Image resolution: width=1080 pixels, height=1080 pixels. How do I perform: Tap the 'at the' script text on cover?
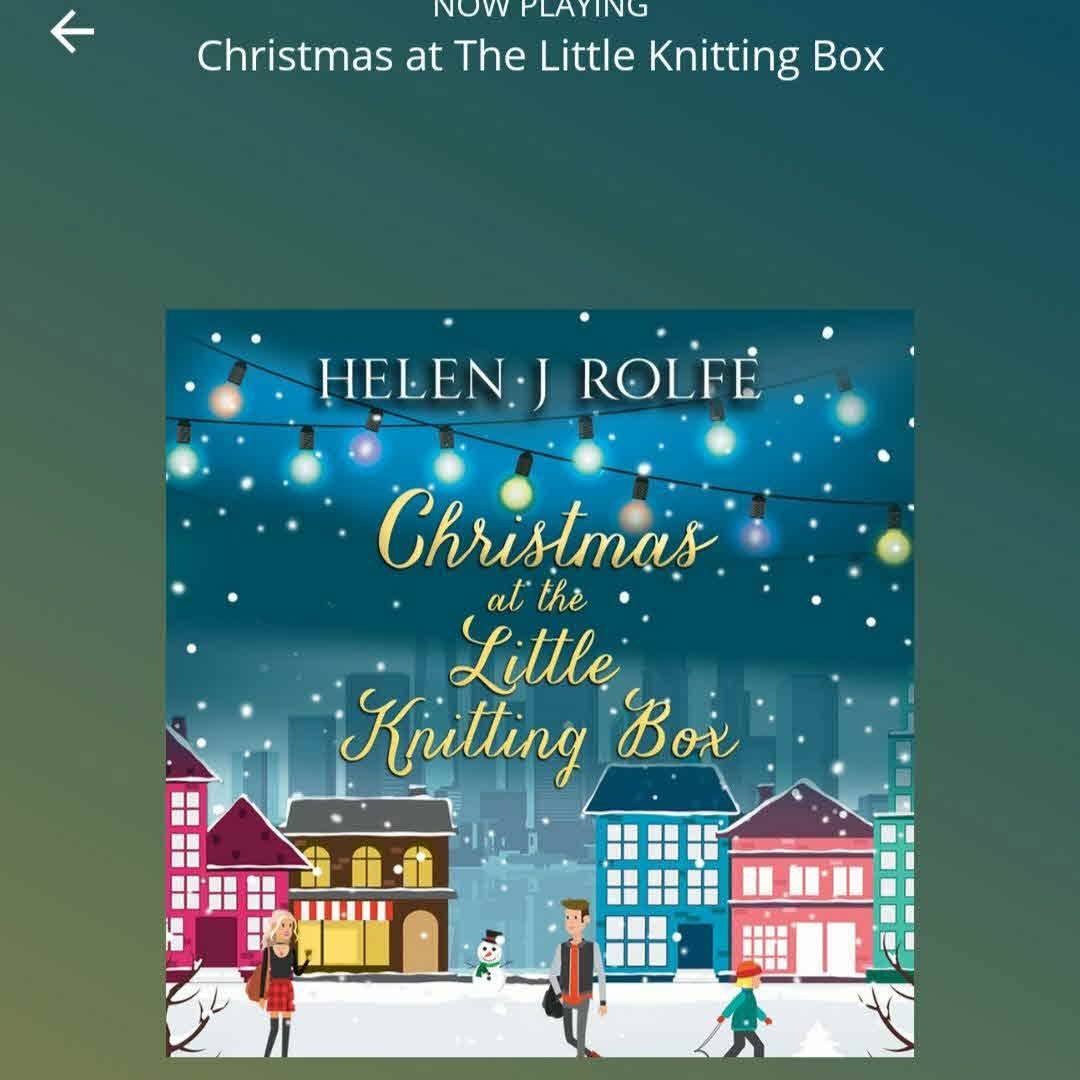click(537, 596)
